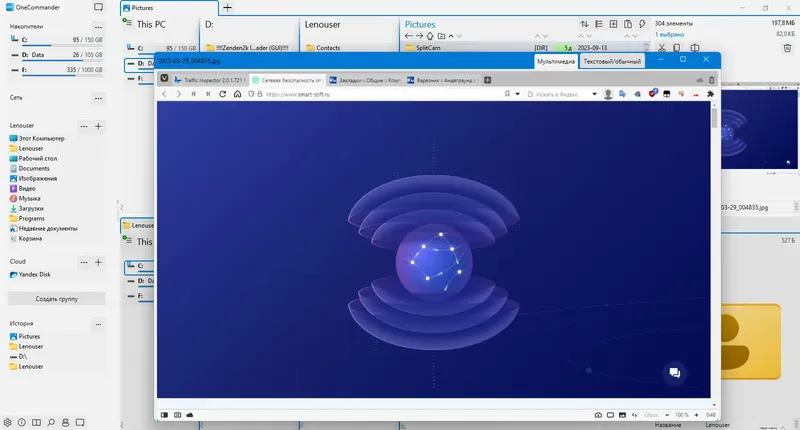
Task: Open the Накопители three-dot menu
Action: [x=98, y=27]
